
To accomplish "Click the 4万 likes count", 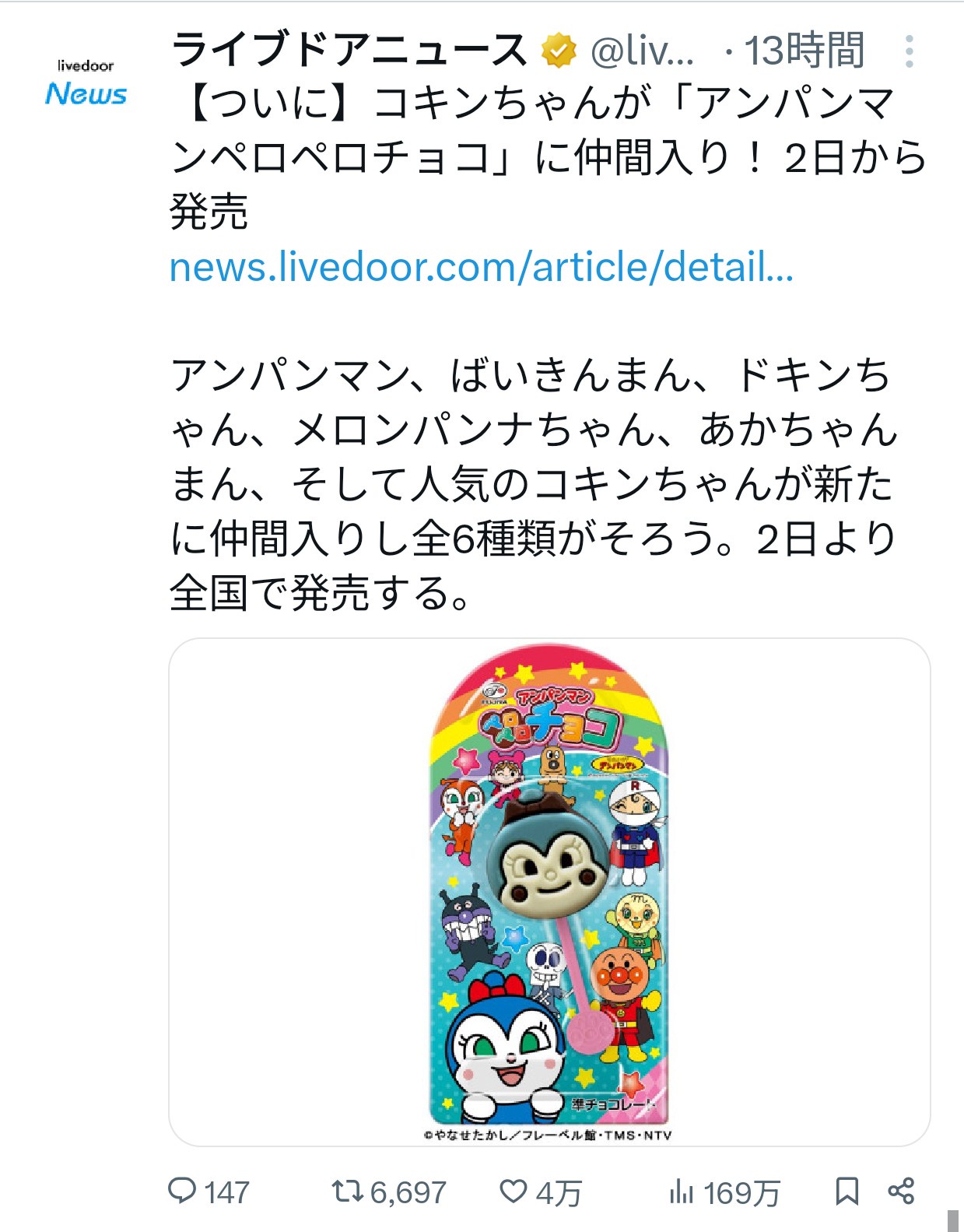I will point(559,1192).
